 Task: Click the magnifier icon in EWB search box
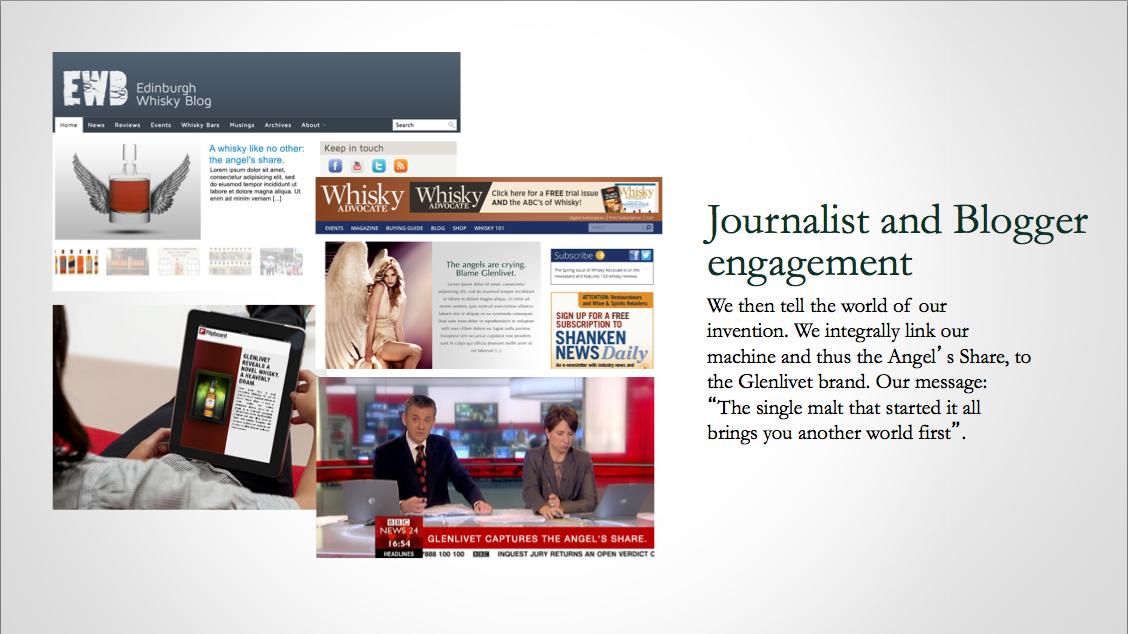451,125
